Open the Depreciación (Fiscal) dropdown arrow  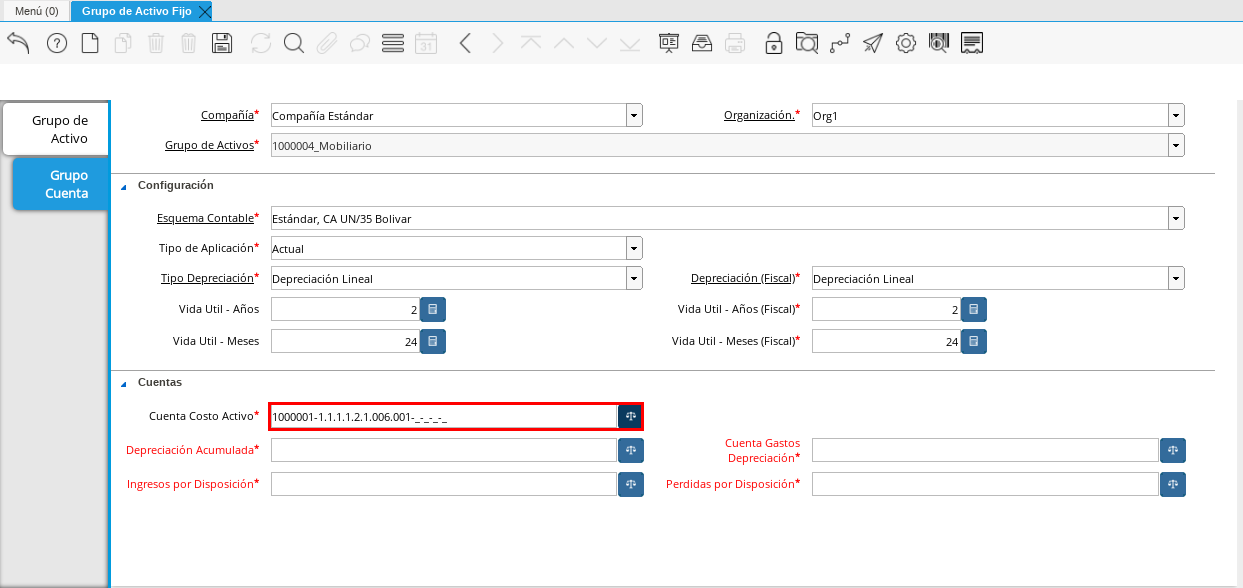pos(1176,279)
